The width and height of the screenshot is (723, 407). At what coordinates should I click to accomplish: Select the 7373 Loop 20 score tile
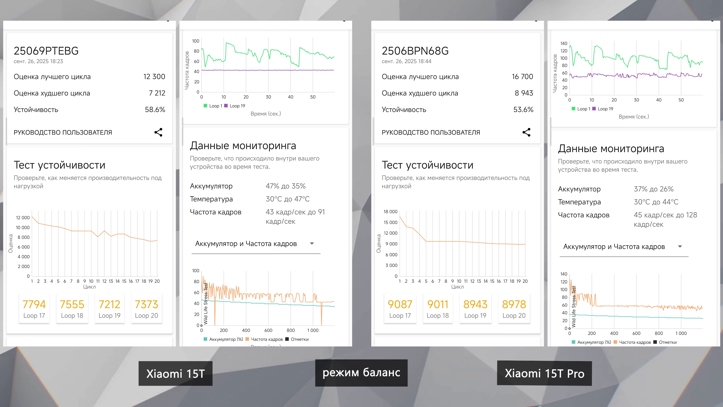pos(146,309)
